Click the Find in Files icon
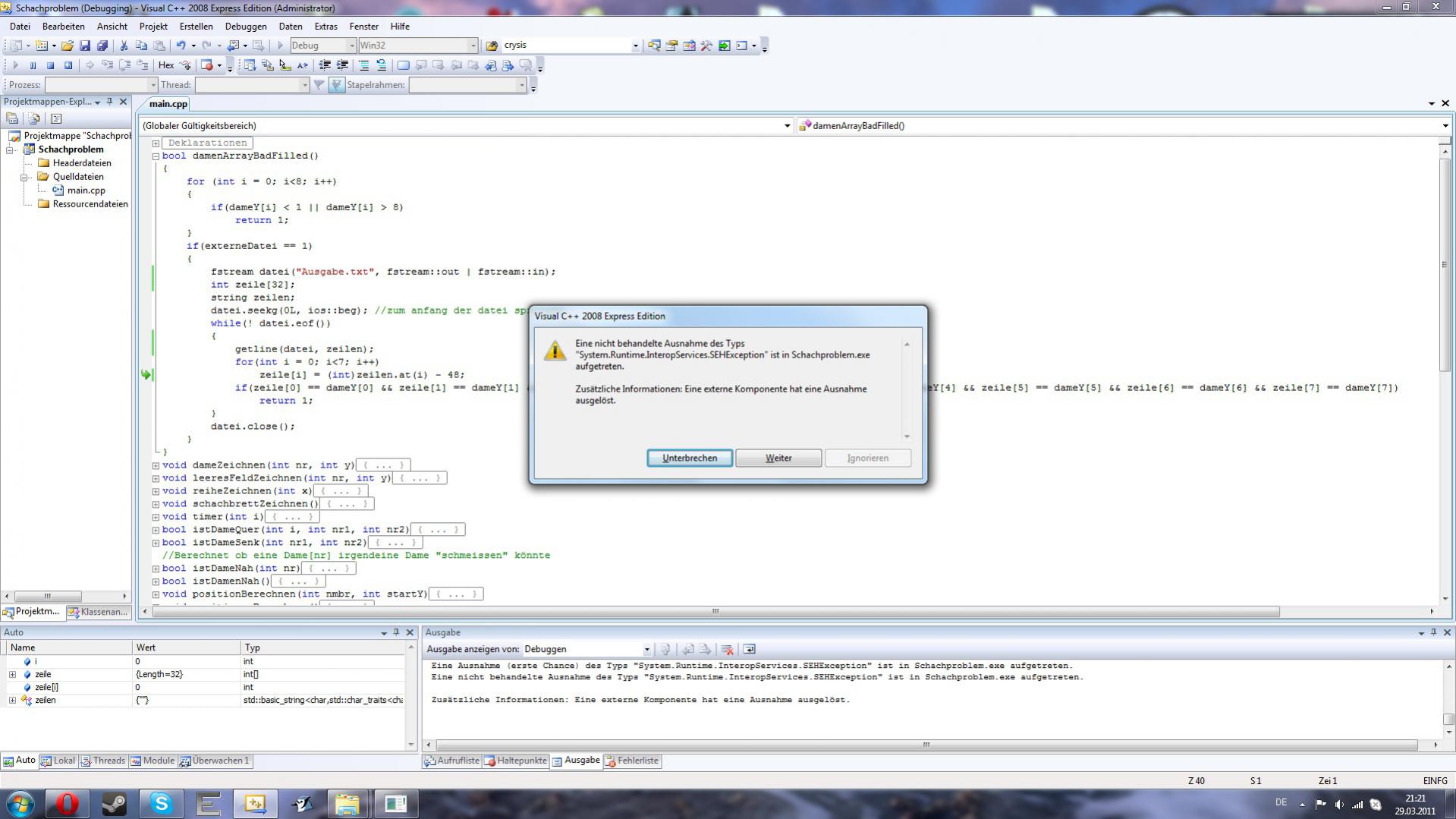Screen dimensions: 1456x819 492,46
